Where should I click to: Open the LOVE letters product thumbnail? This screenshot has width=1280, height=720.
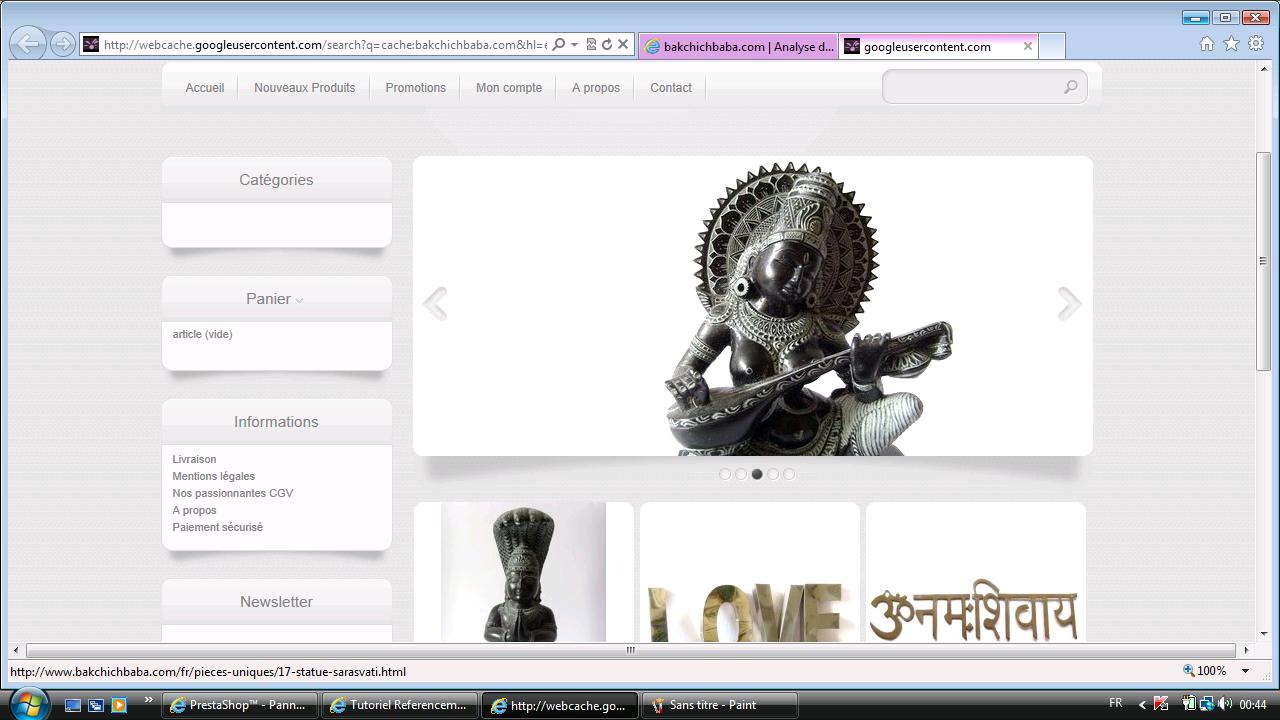click(750, 572)
